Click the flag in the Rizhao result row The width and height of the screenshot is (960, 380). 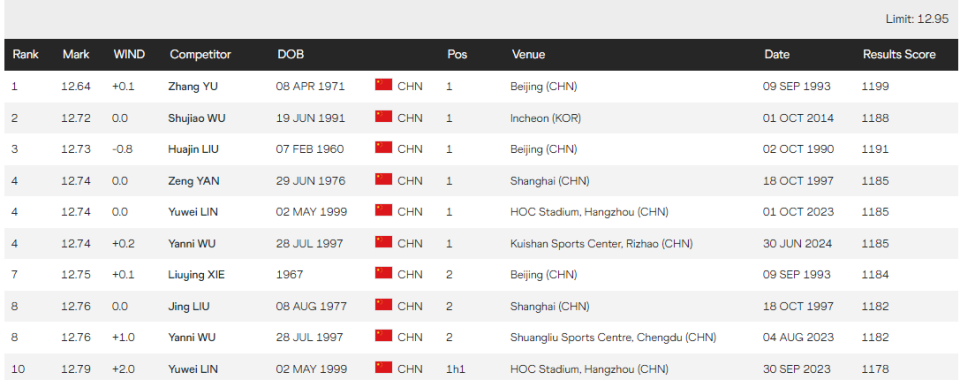(x=383, y=242)
